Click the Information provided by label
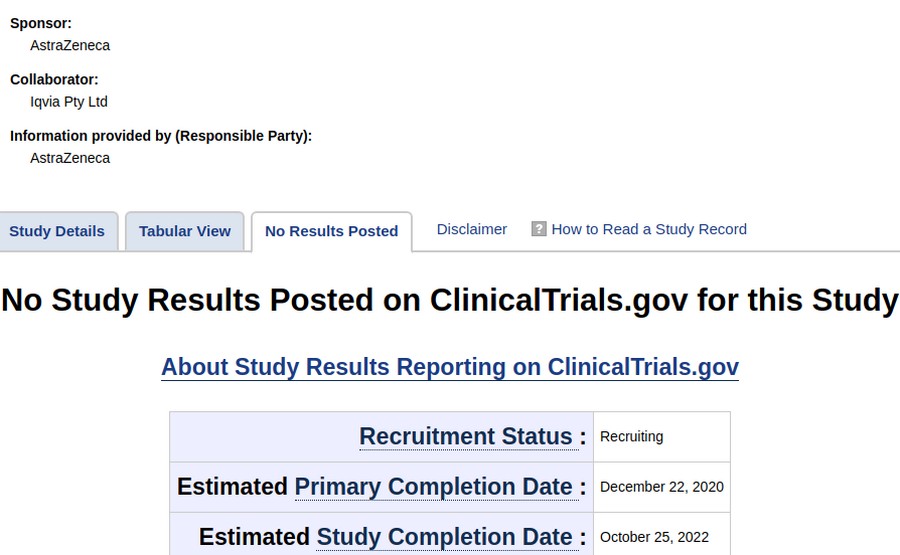900x555 pixels. [161, 136]
